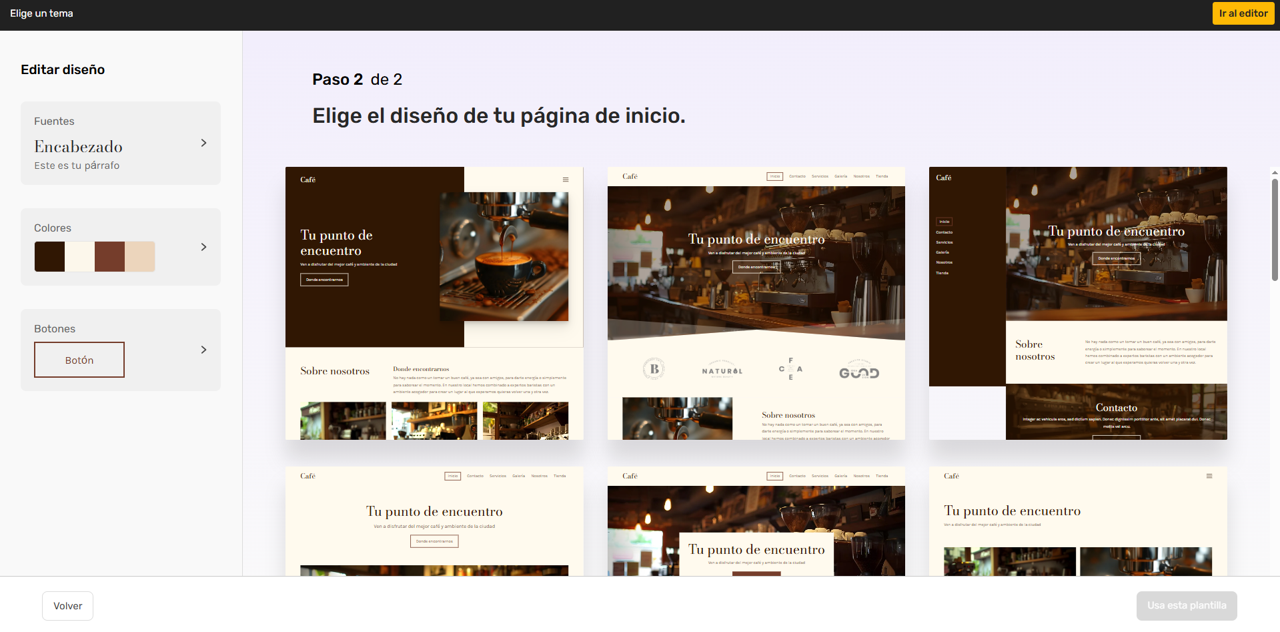Screen dimensions: 1280x632
Task: Click the 'Editar diseño' heading
Action: coord(63,70)
